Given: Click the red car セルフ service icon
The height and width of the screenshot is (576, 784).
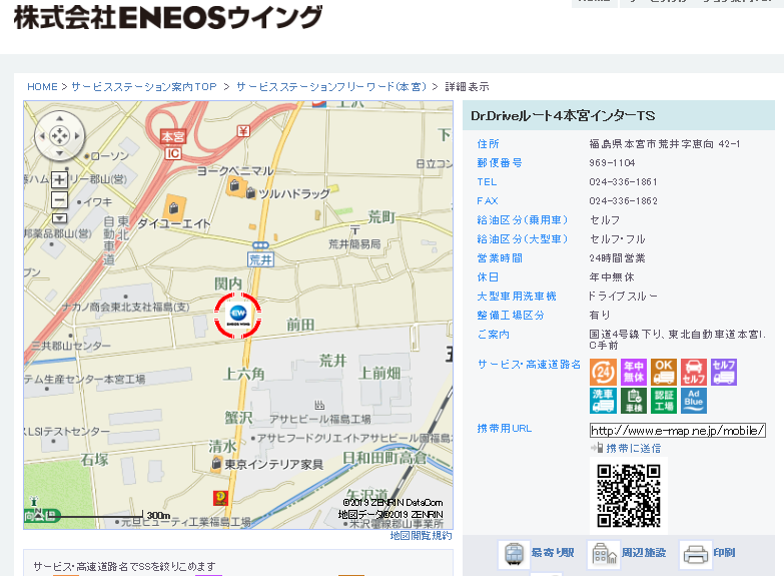Looking at the screenshot, I should (694, 372).
